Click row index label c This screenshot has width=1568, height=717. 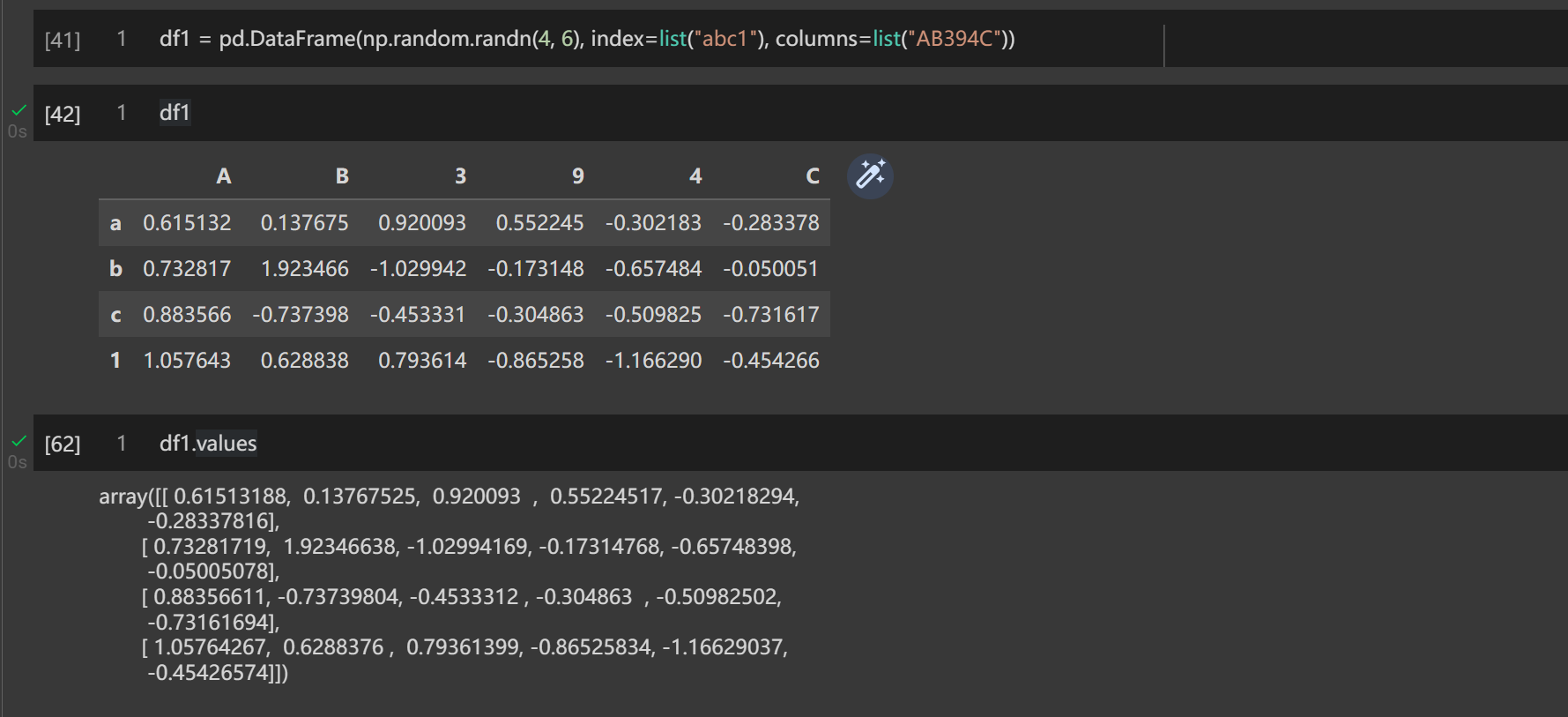click(115, 315)
